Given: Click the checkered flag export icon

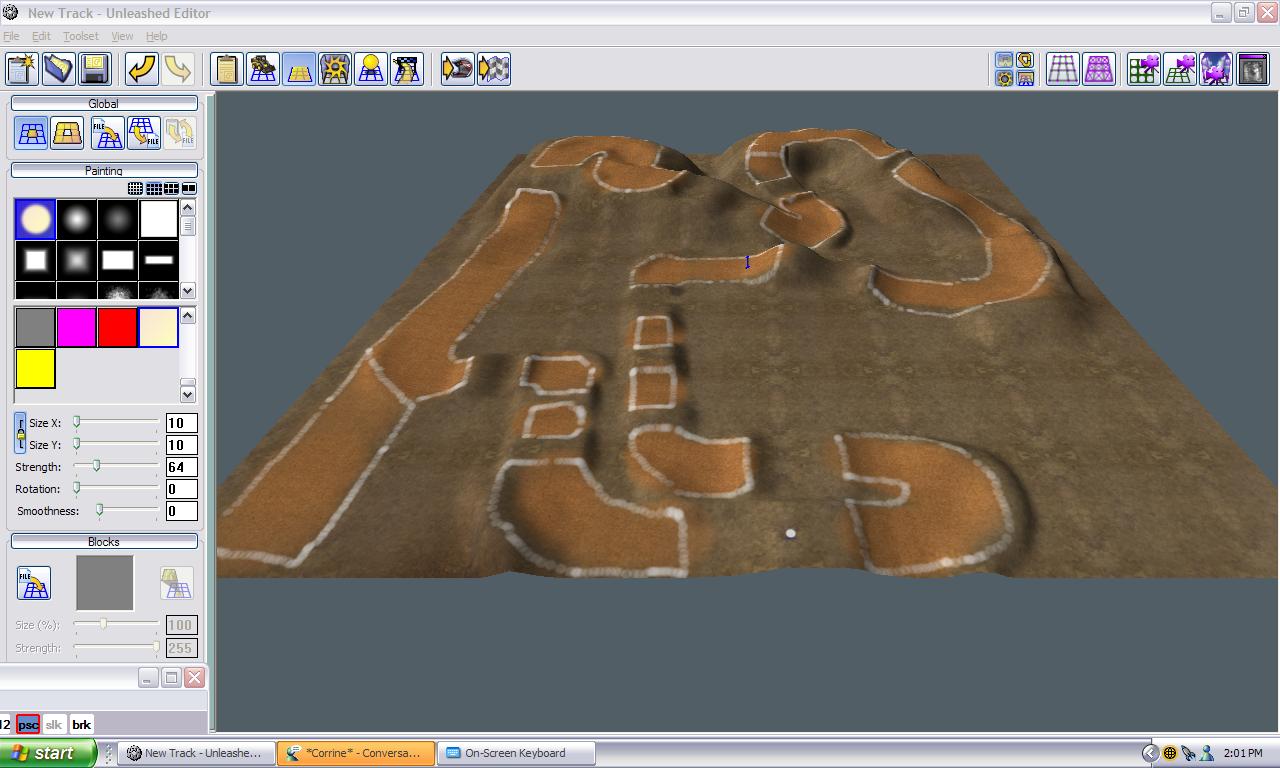Looking at the screenshot, I should (494, 69).
